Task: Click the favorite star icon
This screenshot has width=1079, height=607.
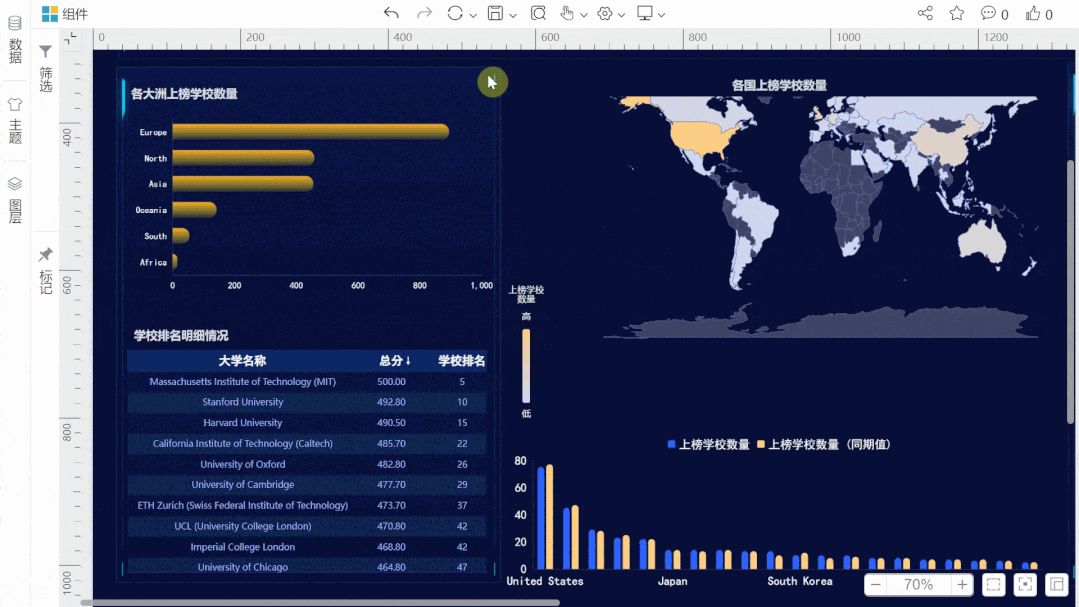Action: click(957, 13)
